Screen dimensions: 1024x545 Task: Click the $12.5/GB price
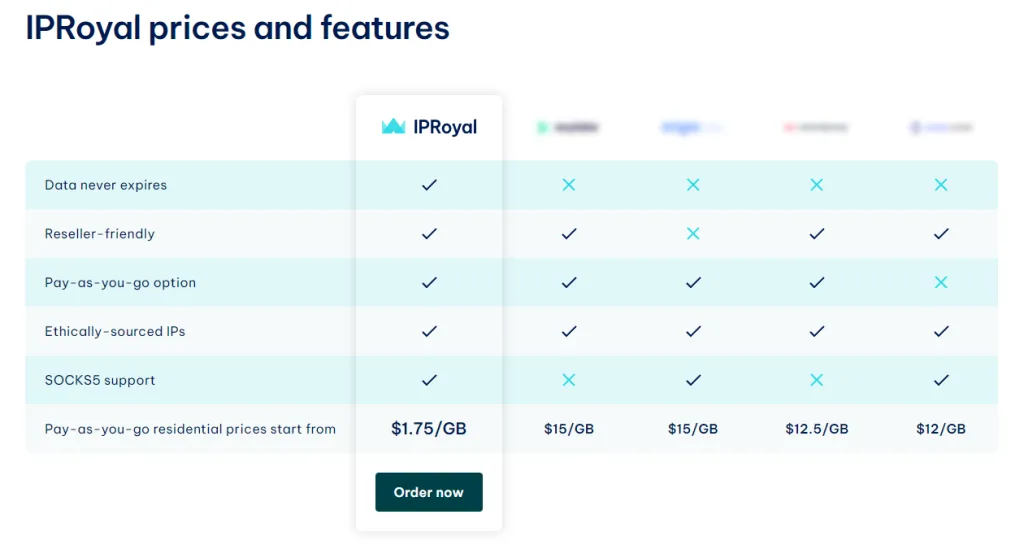(817, 429)
